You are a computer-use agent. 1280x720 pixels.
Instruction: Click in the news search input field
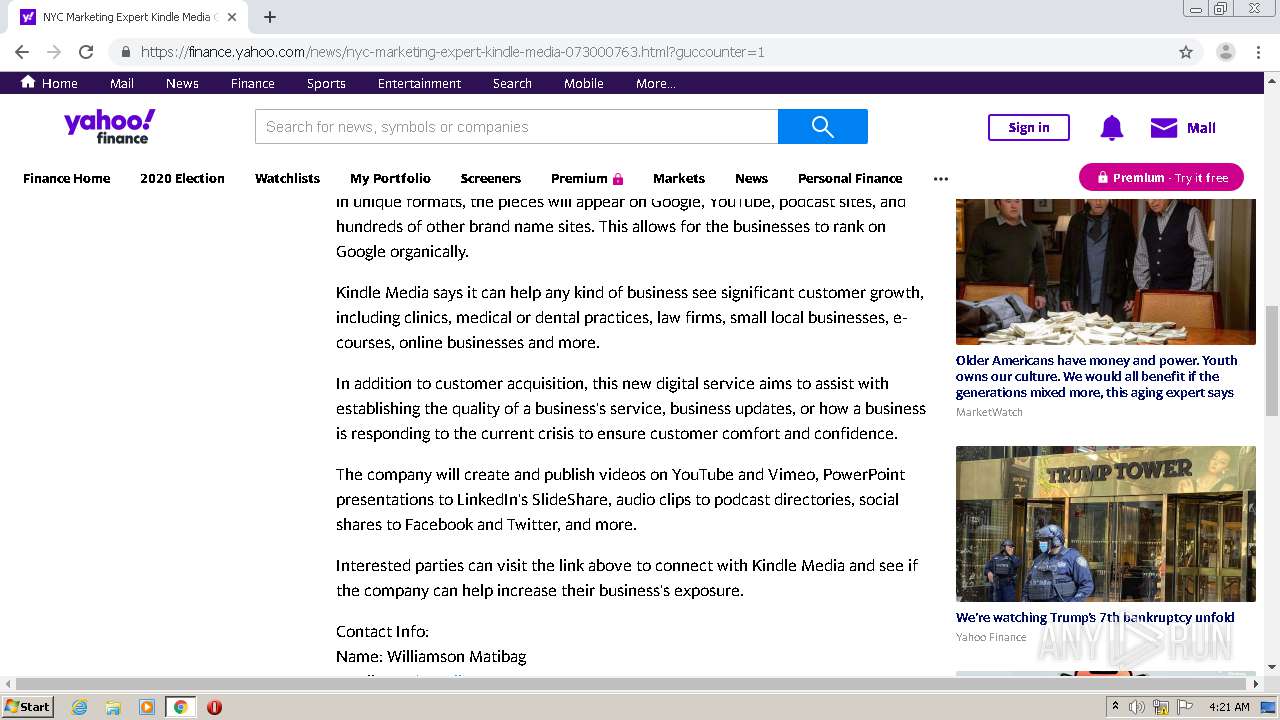(x=516, y=126)
